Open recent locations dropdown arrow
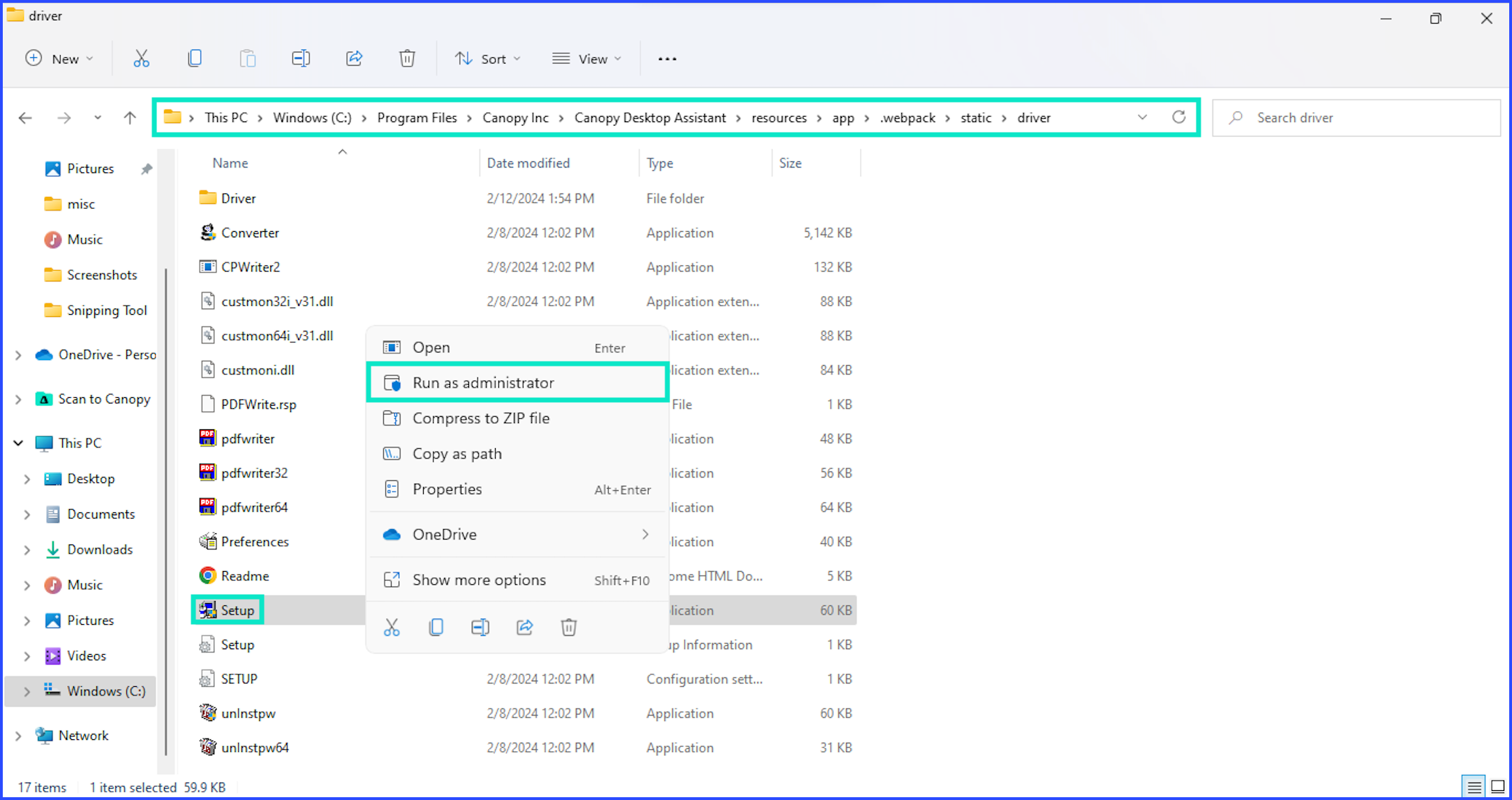This screenshot has width=1512, height=800. coord(97,117)
